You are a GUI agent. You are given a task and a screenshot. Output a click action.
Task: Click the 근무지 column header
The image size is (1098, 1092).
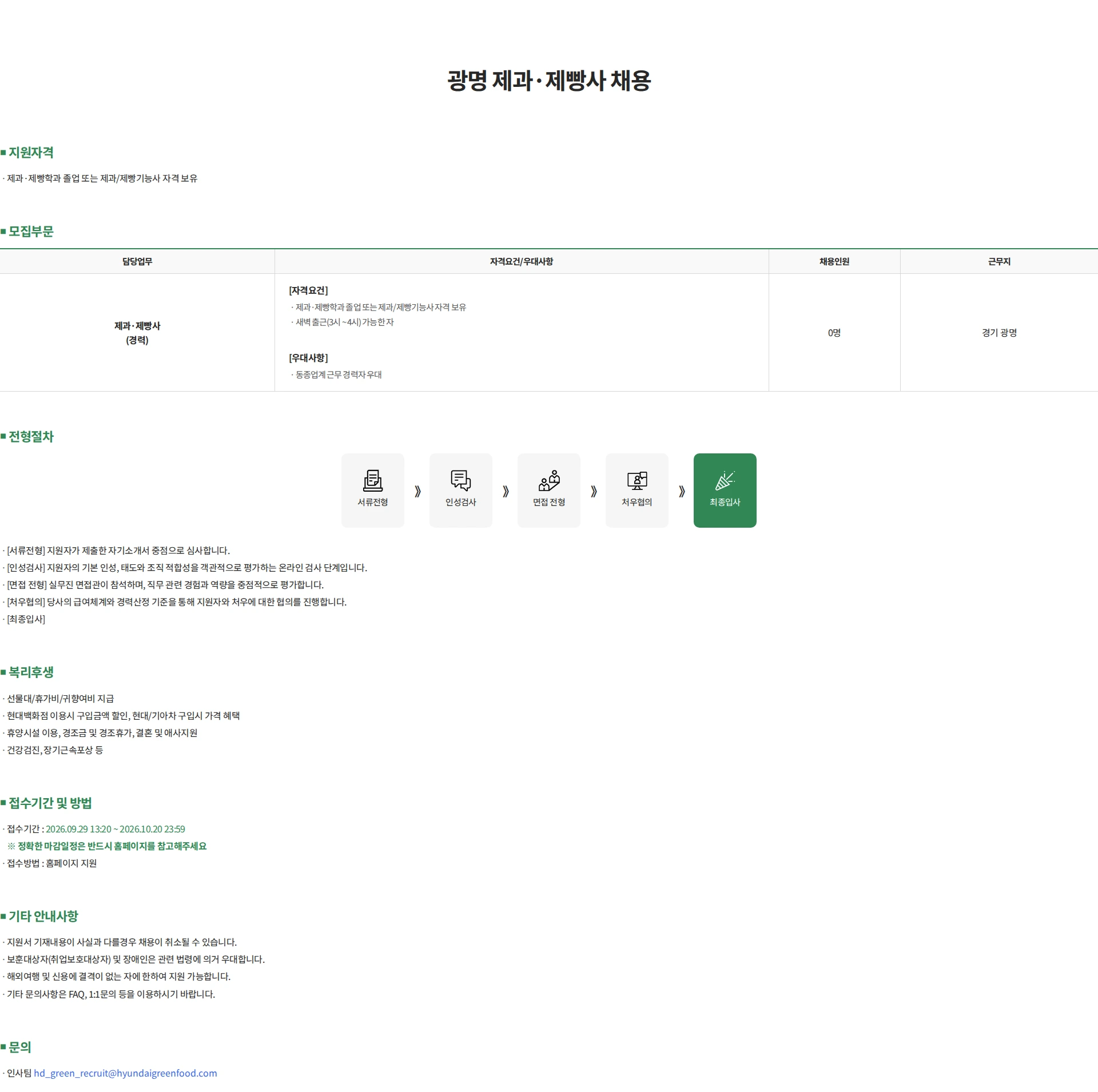[x=999, y=261]
